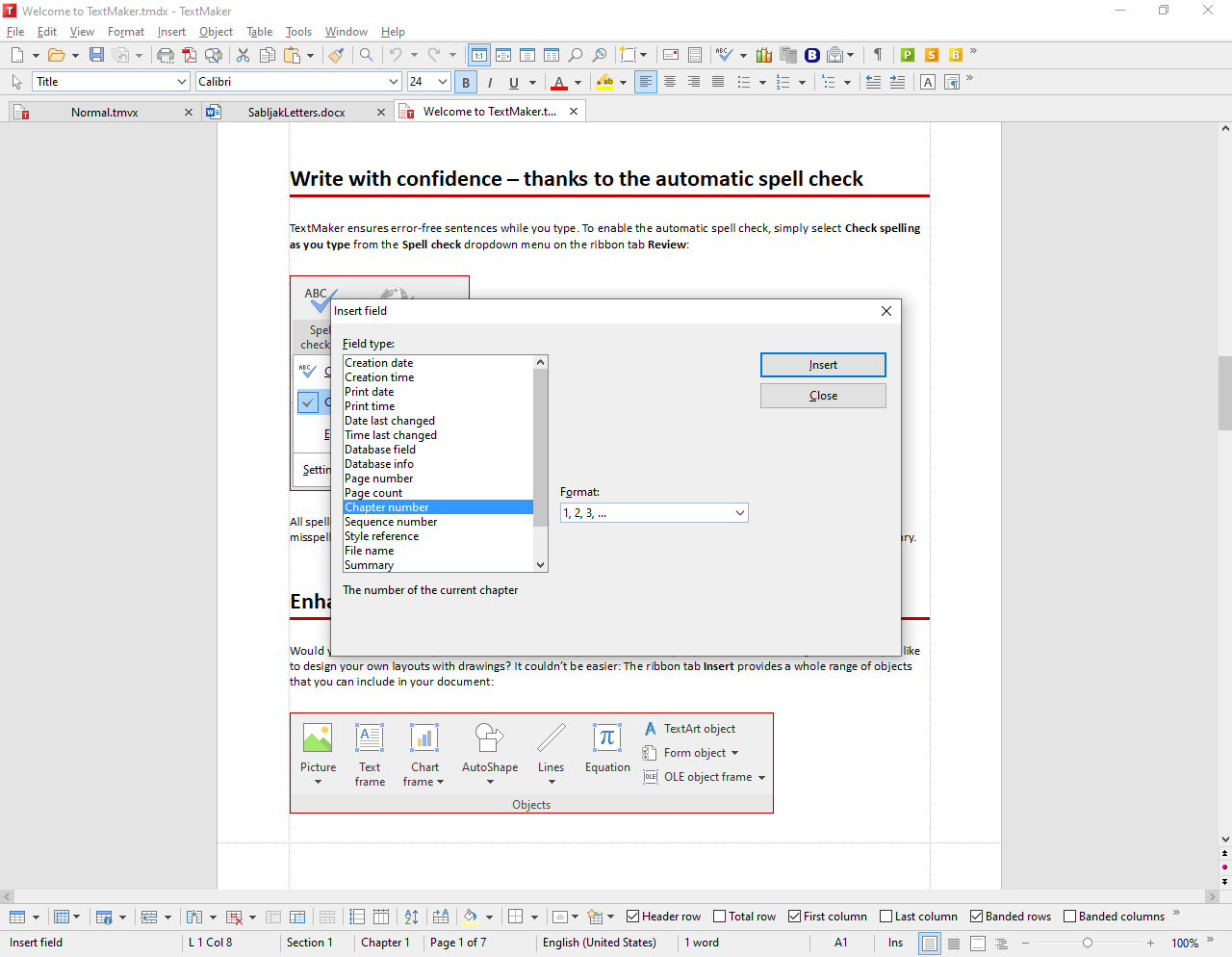Click the Paste clipboard icon
1232x957 pixels.
[x=293, y=55]
